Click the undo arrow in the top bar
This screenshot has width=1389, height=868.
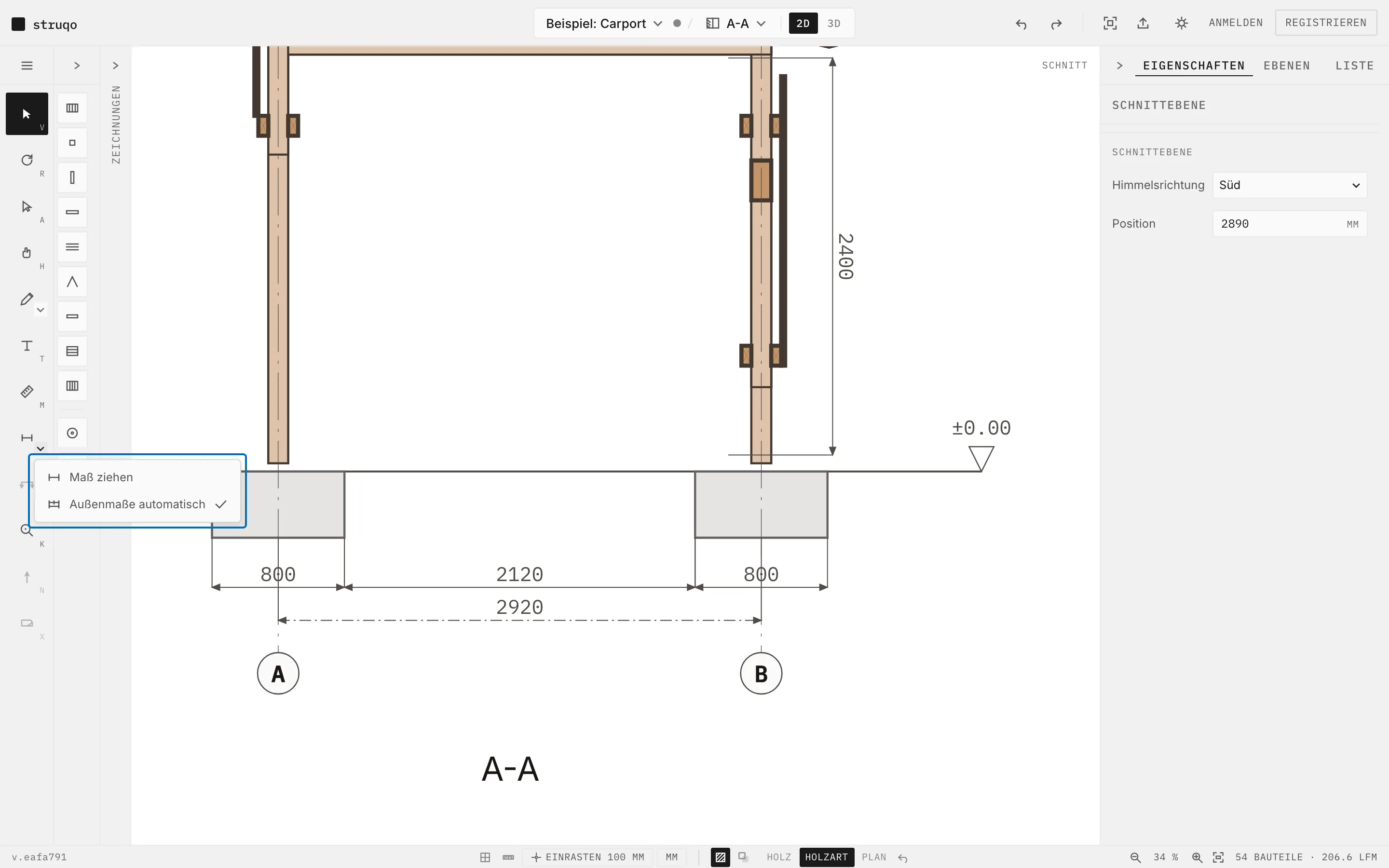(x=1021, y=24)
